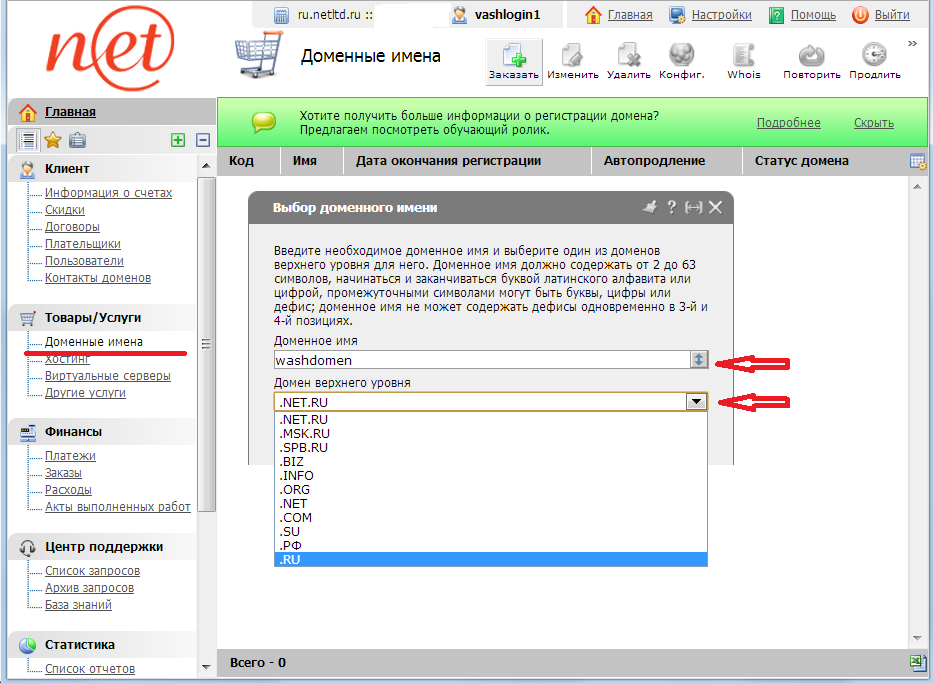Collapse all menu sections with minus icon
The image size is (933, 683).
pos(203,141)
